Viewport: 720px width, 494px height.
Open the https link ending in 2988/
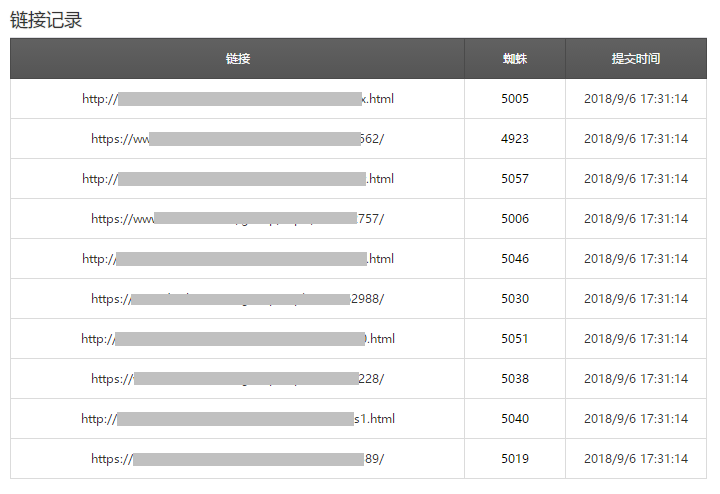pyautogui.click(x=238, y=299)
